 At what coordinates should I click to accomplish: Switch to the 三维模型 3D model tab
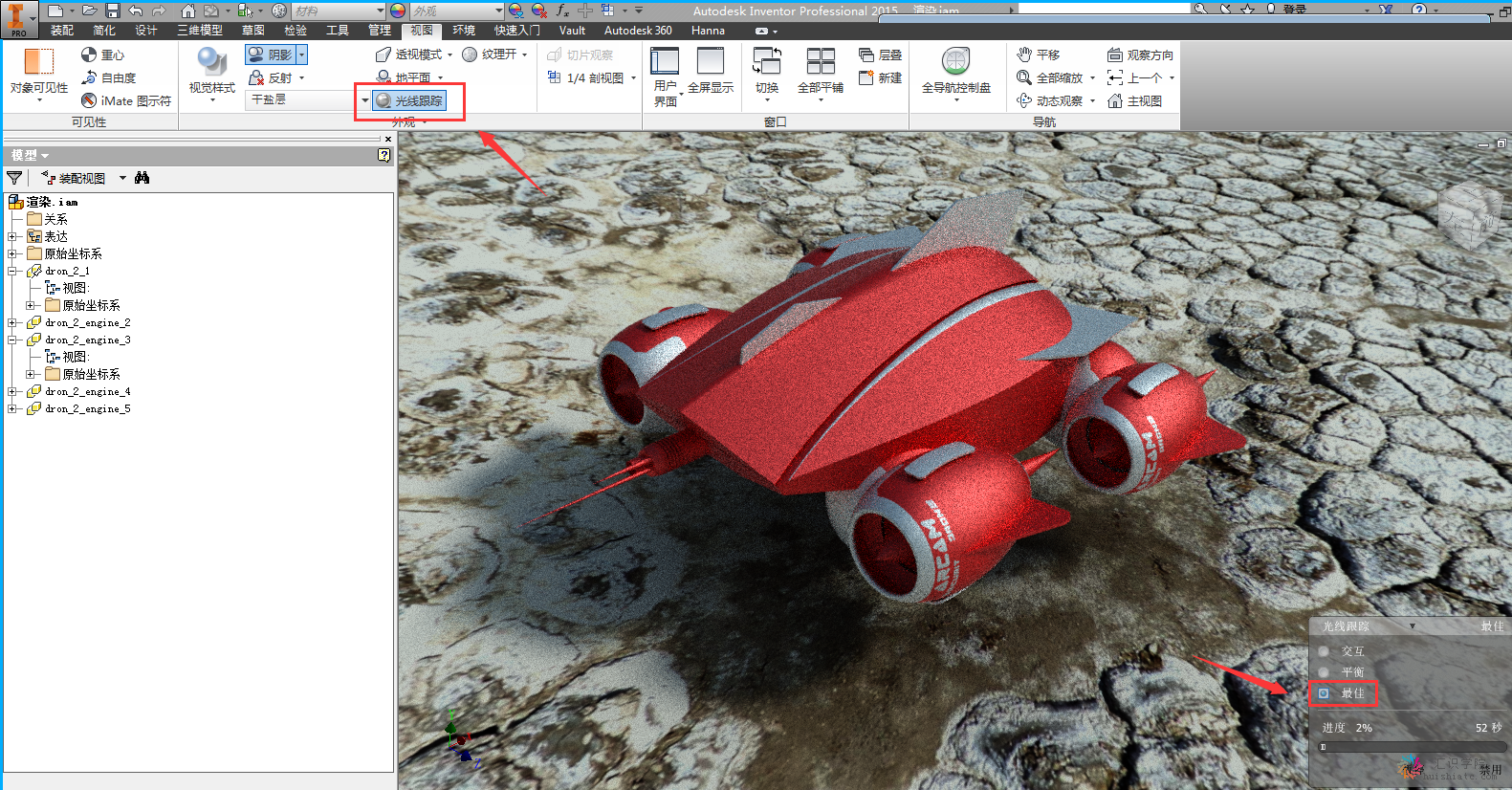click(200, 31)
